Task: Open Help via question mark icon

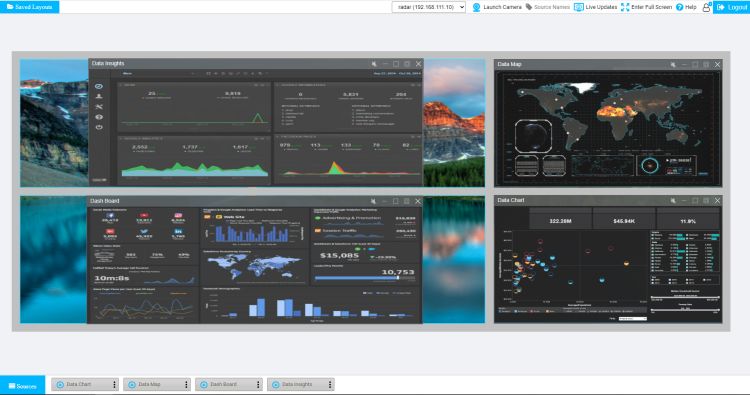Action: pos(679,7)
